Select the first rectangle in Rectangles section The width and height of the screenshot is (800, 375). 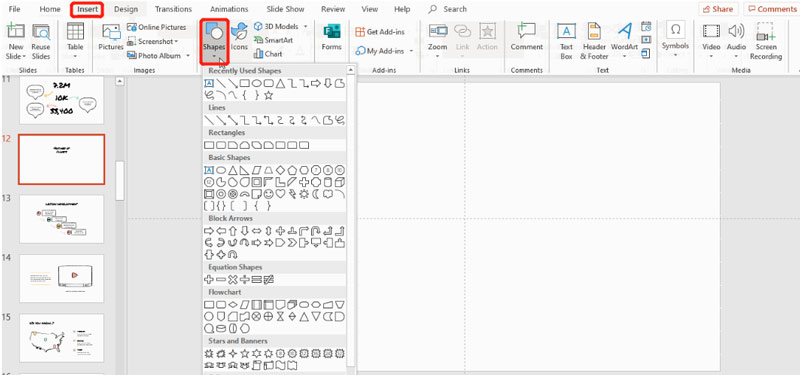tap(209, 145)
